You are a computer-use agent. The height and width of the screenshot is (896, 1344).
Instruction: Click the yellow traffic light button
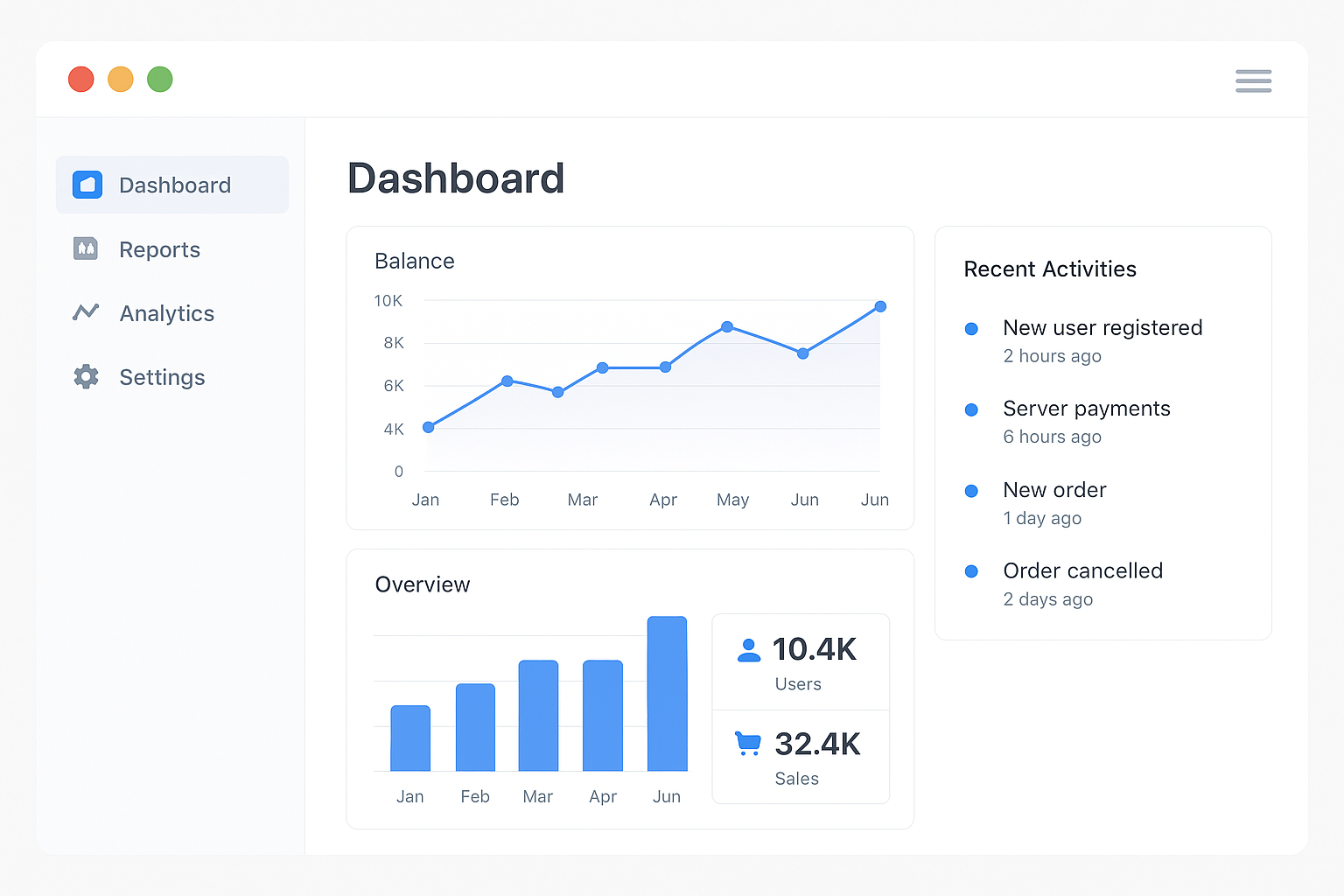coord(121,79)
